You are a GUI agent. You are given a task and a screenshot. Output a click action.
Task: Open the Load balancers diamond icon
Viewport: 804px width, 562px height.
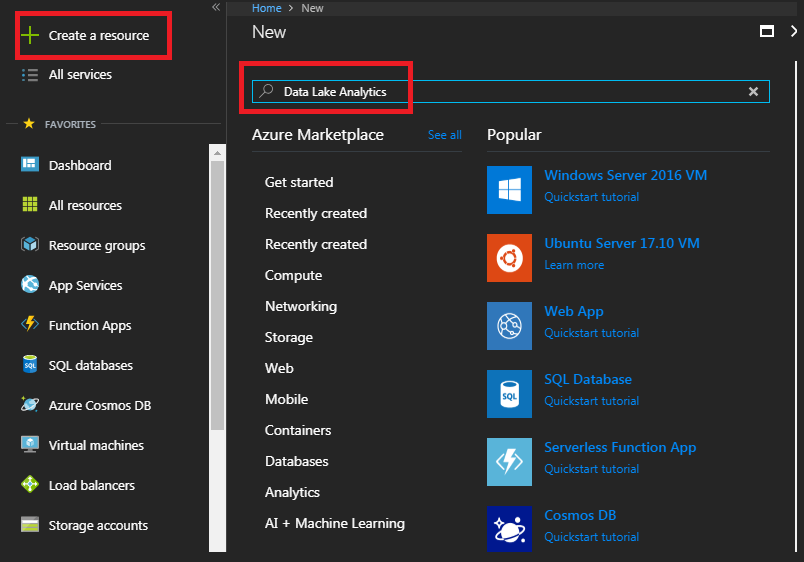click(x=30, y=484)
